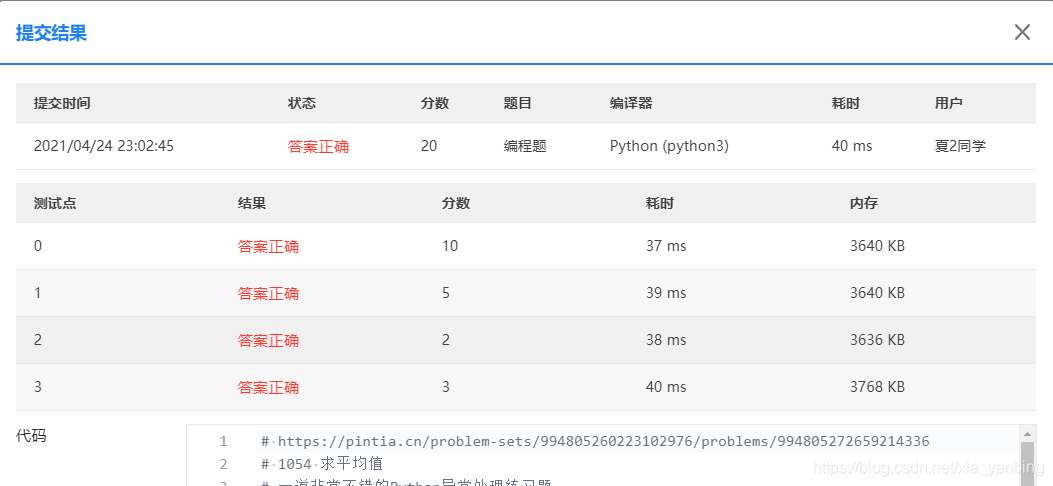Click the 题目 column header
The image size is (1053, 486).
[x=518, y=103]
